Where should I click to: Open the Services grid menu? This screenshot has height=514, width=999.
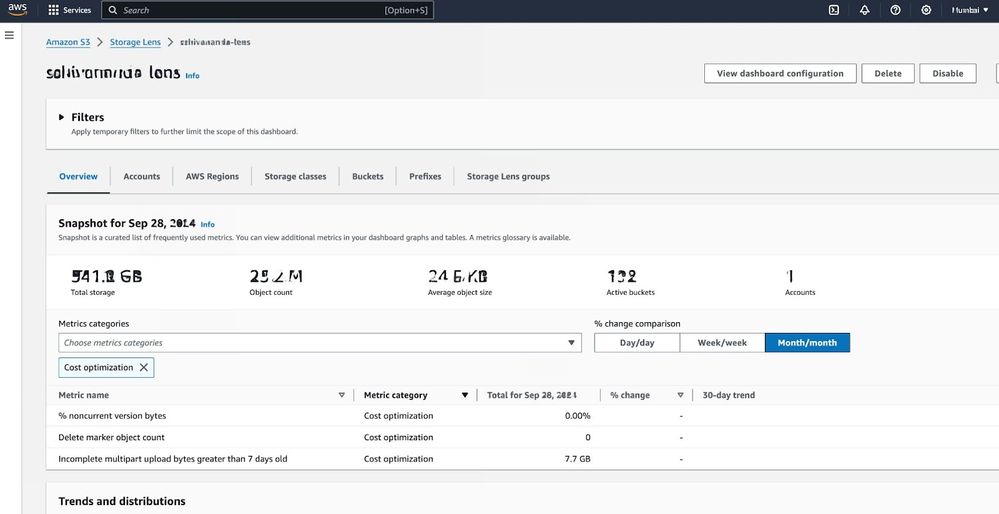click(x=69, y=10)
